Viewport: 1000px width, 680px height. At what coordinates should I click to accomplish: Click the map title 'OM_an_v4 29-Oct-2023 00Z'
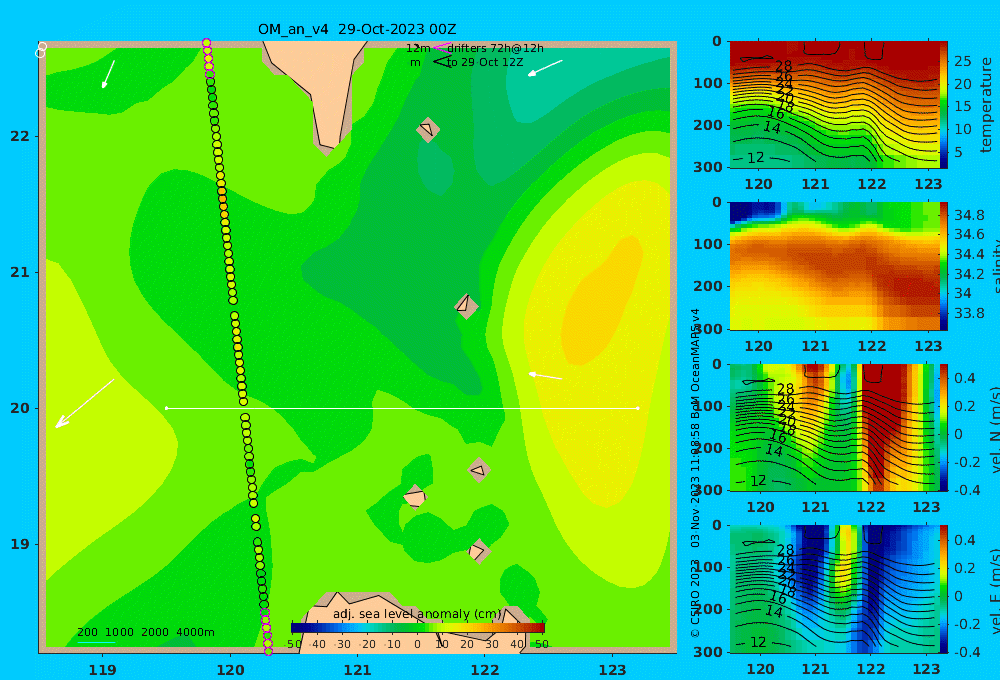[x=357, y=29]
